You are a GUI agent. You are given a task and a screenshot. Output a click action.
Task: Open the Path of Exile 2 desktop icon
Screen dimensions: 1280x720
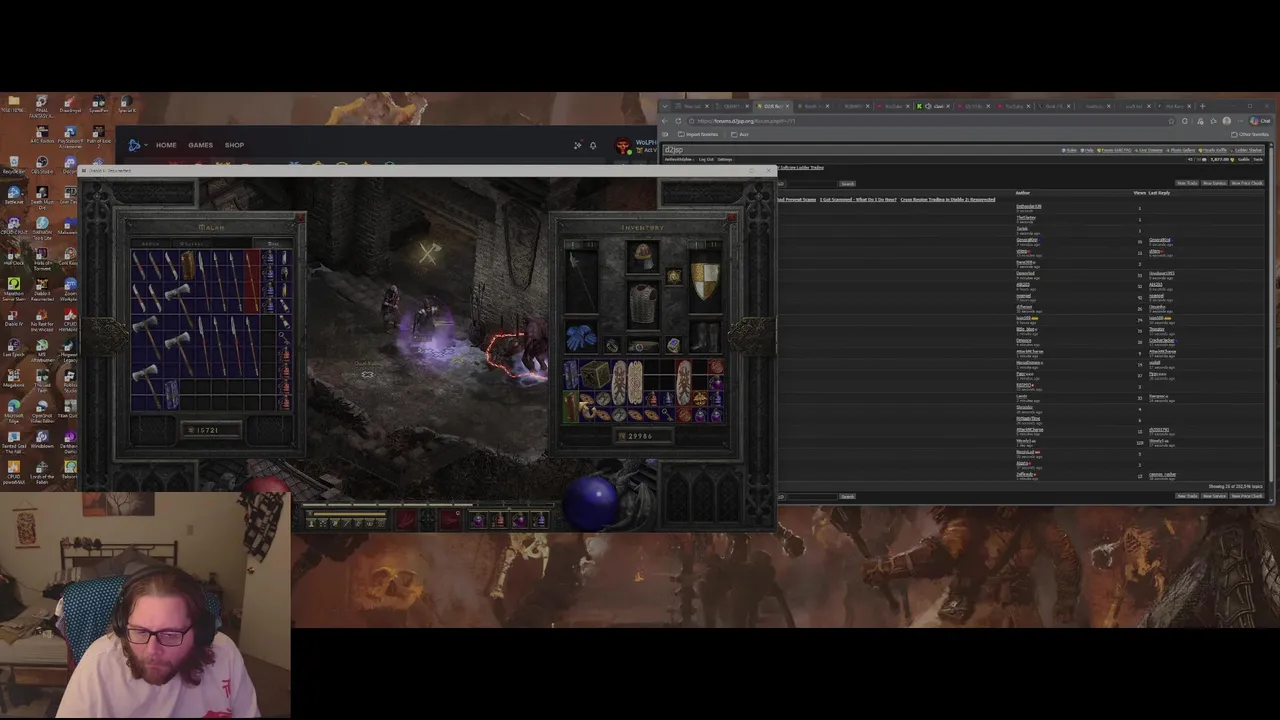(99, 134)
